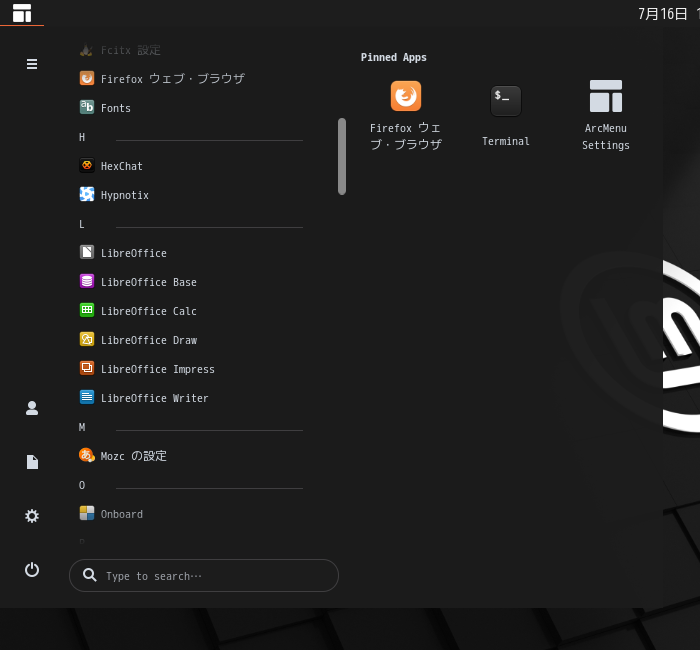700x650 pixels.
Task: Click the app list scrollbar handle
Action: (342, 156)
